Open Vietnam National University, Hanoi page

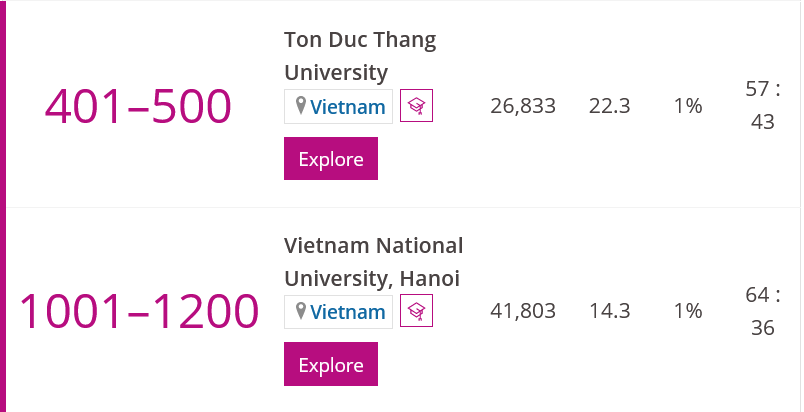point(373,262)
